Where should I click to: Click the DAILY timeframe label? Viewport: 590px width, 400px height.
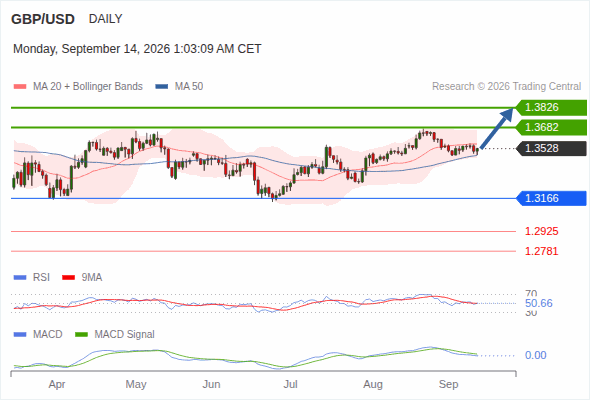pos(105,19)
